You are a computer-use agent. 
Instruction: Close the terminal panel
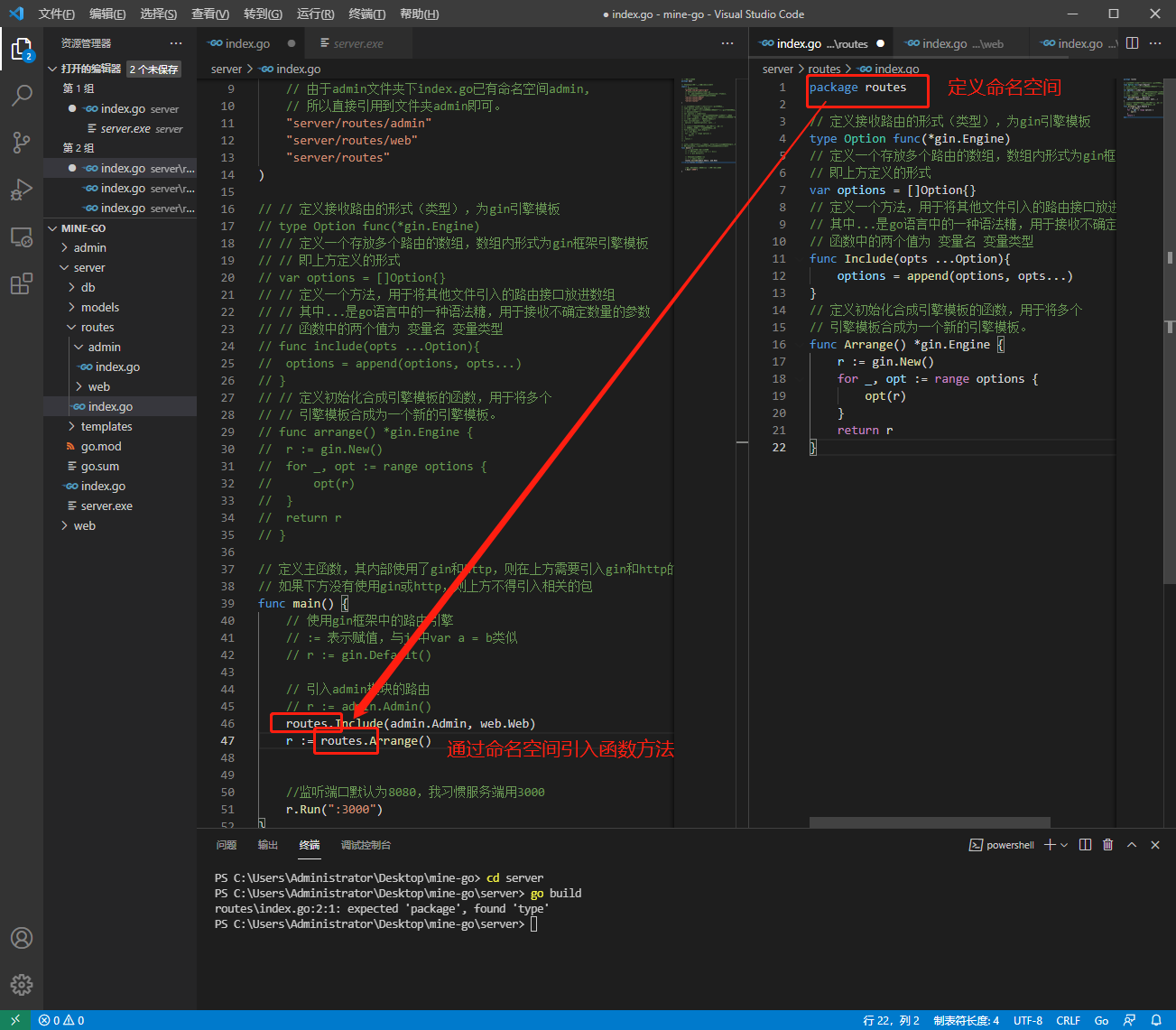coord(1155,845)
